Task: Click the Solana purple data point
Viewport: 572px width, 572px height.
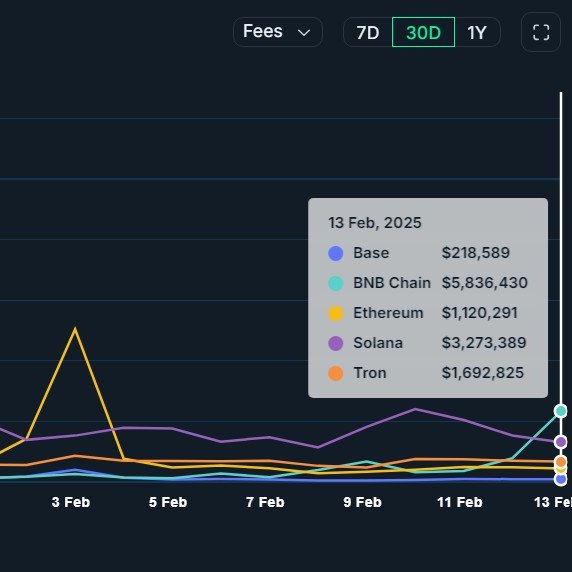Action: 561,442
